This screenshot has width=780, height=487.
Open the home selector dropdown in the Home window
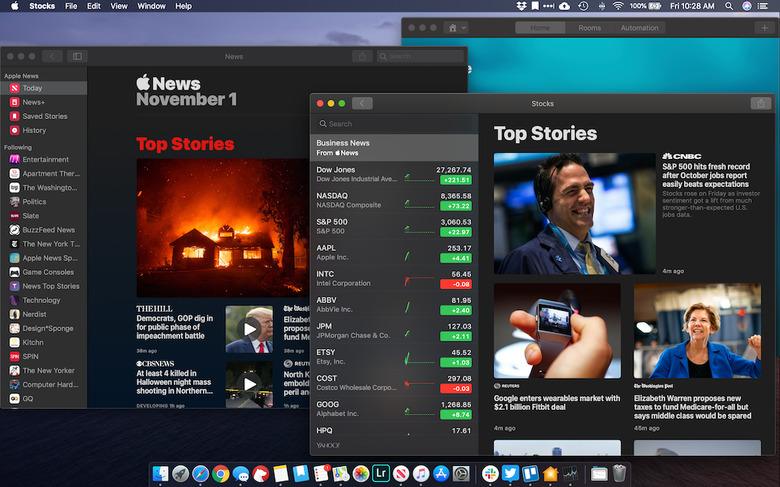(457, 28)
